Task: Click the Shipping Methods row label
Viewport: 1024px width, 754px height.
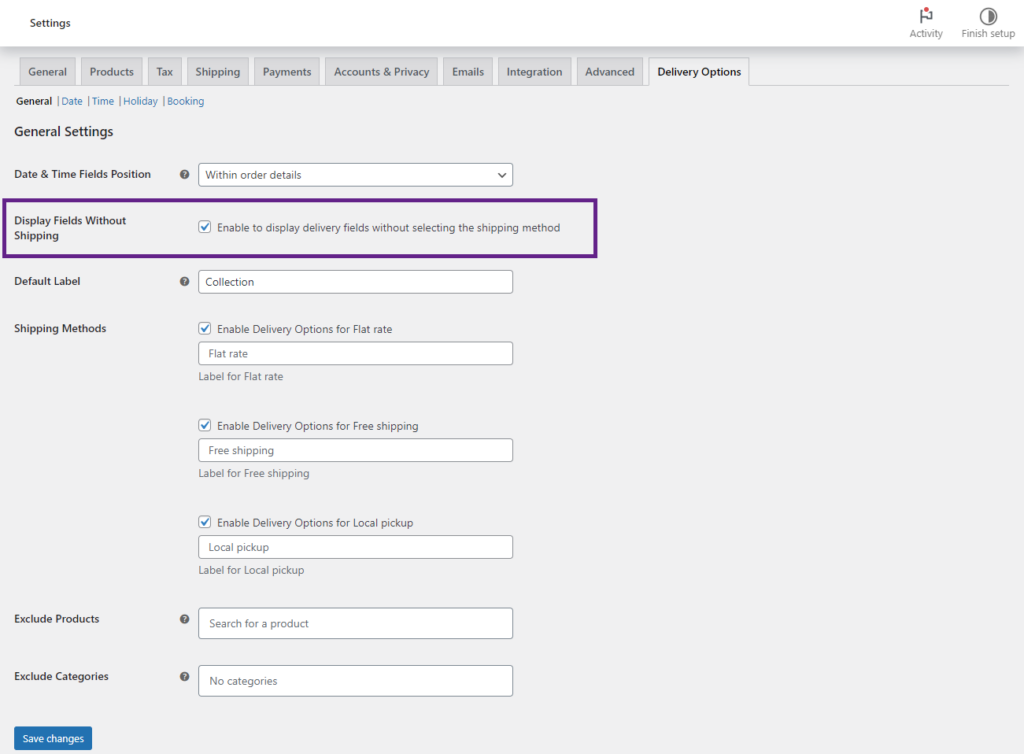Action: click(x=60, y=328)
